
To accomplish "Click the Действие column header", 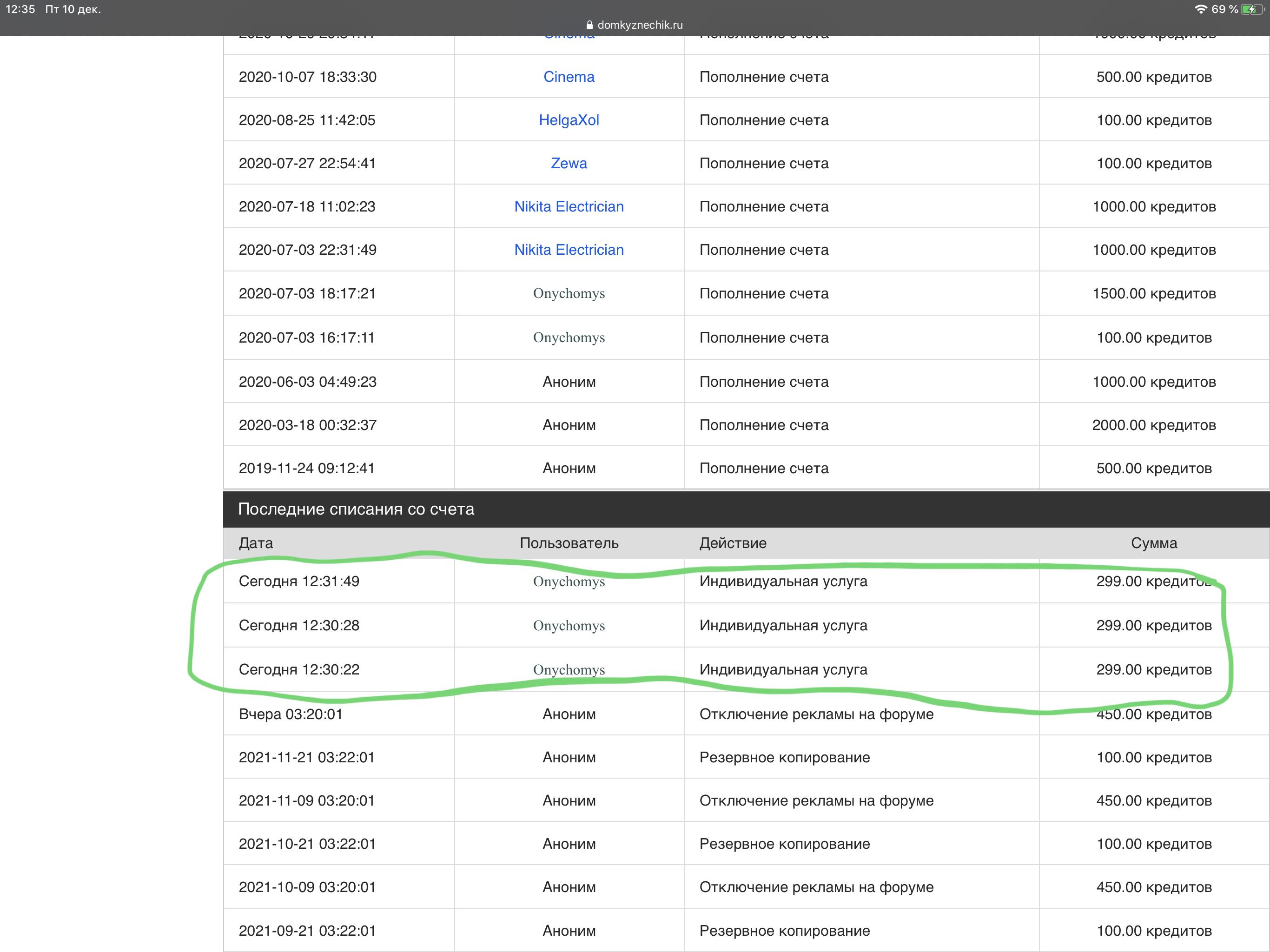I will 733,543.
